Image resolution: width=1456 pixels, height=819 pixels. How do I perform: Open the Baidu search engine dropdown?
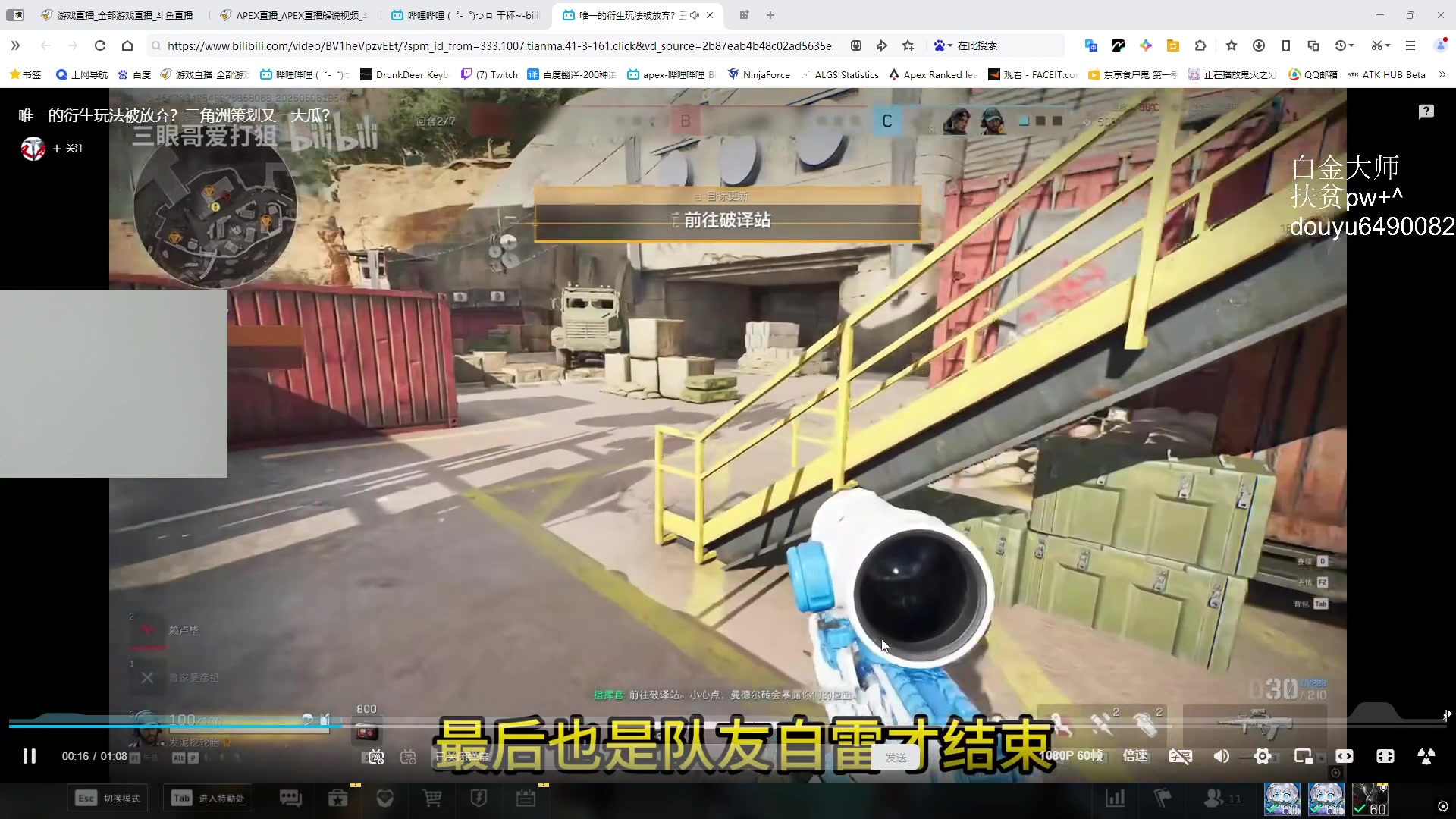(943, 45)
